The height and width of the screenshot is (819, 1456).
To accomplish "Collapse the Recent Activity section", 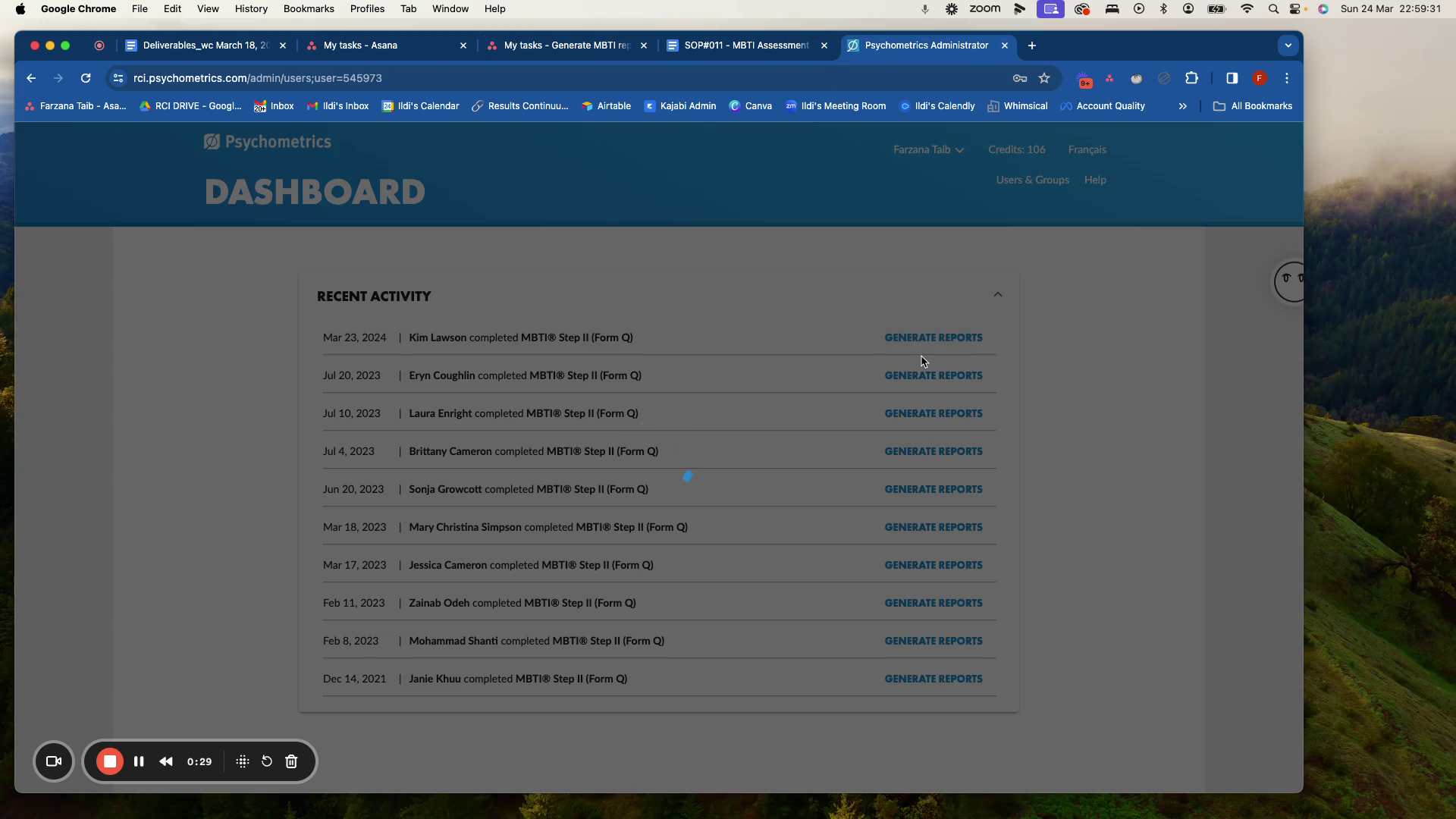I will pyautogui.click(x=998, y=295).
